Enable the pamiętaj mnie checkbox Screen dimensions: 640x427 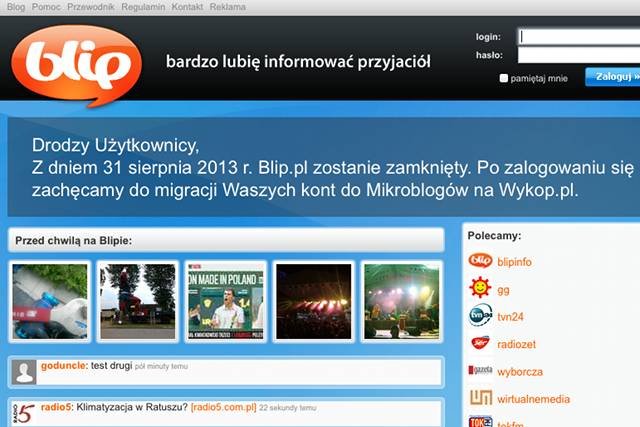click(504, 78)
